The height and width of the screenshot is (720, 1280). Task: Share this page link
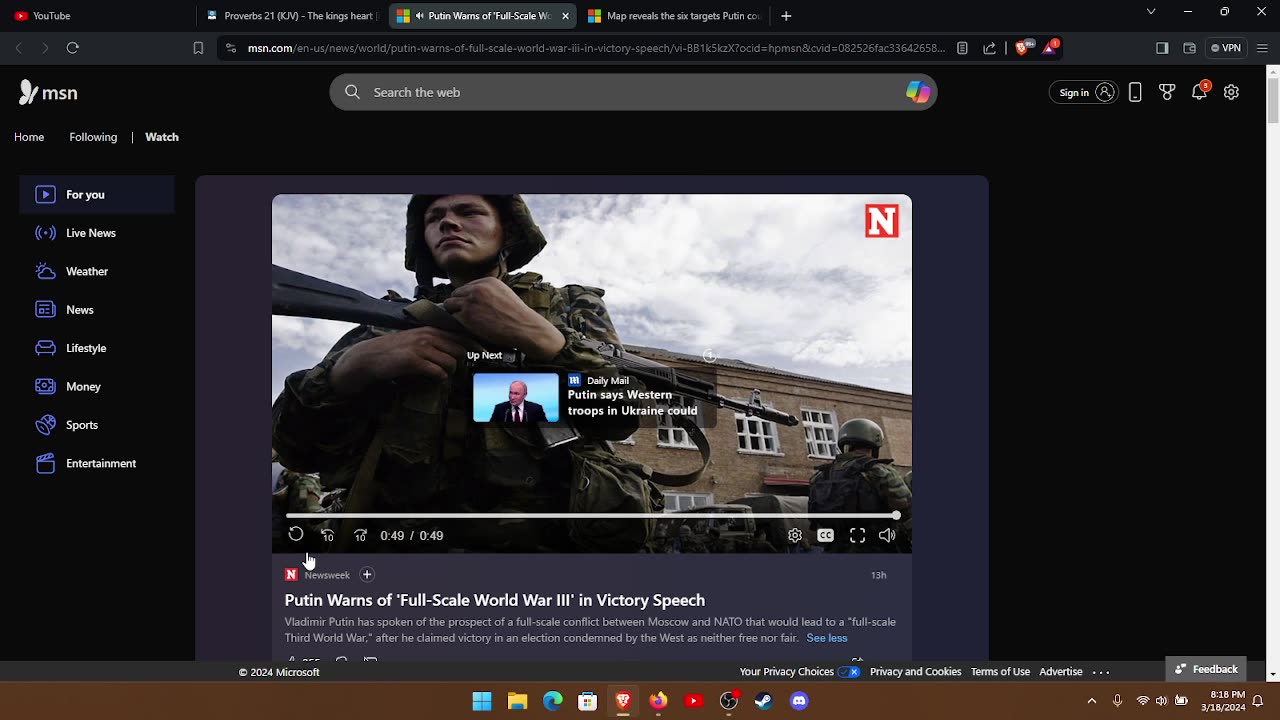click(x=990, y=48)
